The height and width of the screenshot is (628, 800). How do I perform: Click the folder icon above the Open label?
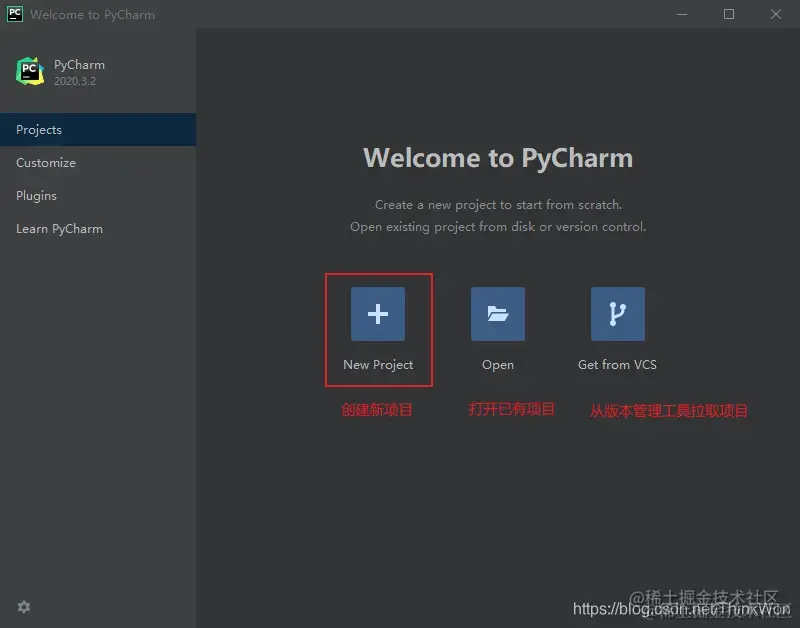[497, 312]
